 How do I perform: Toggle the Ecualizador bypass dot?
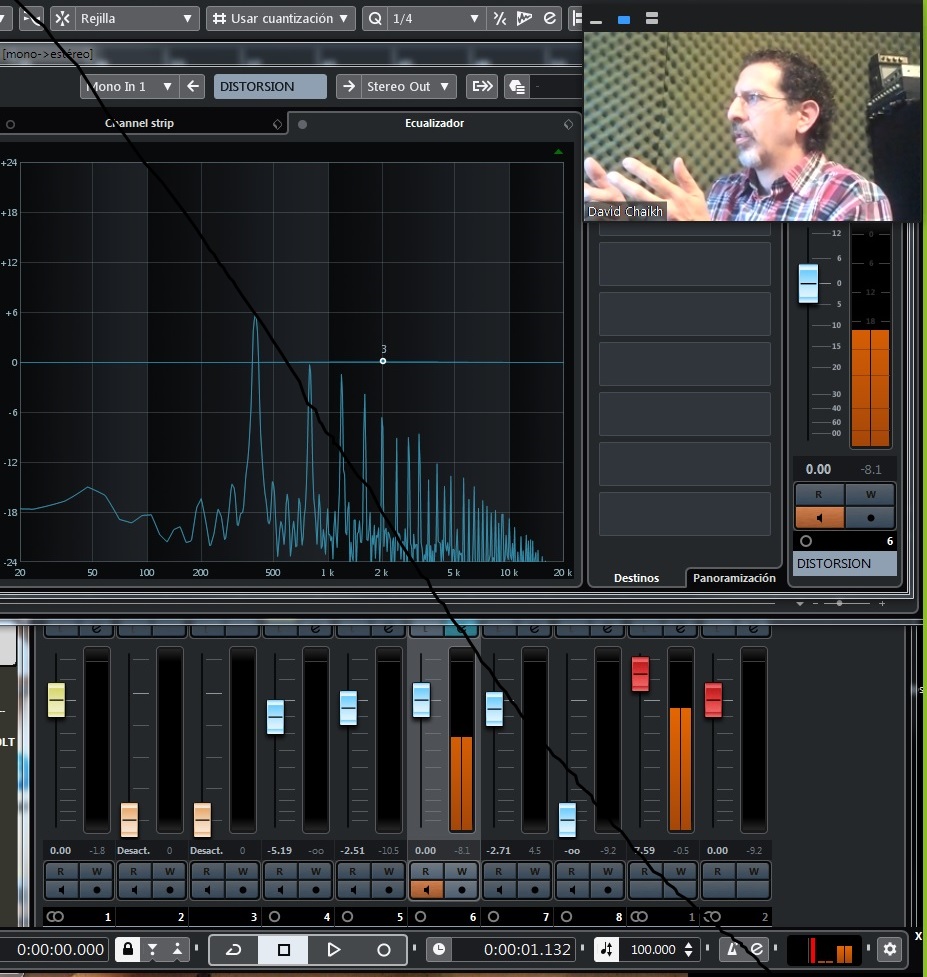point(302,124)
